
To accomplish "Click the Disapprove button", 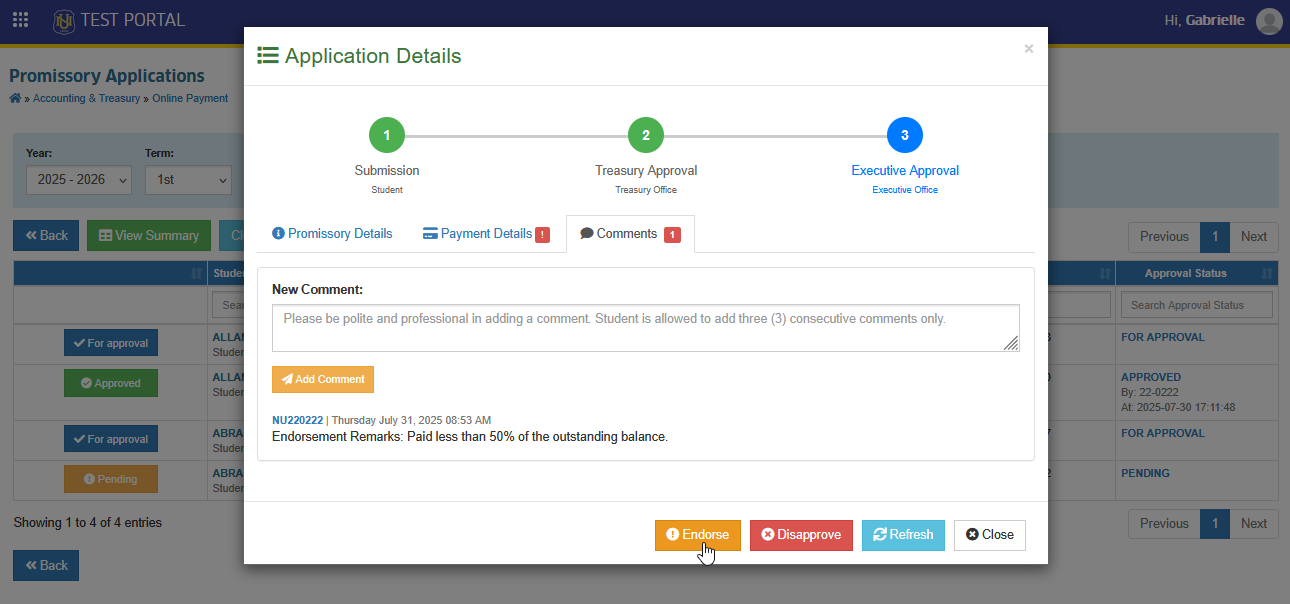I will tap(801, 535).
